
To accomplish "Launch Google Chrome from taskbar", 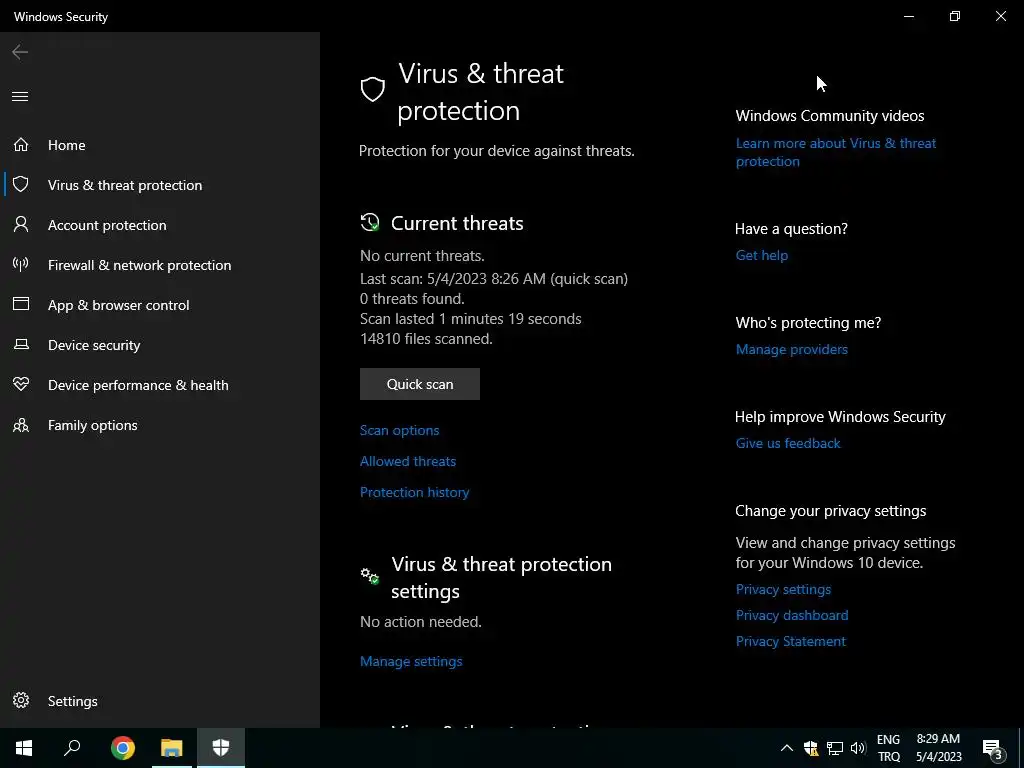I will tap(123, 748).
